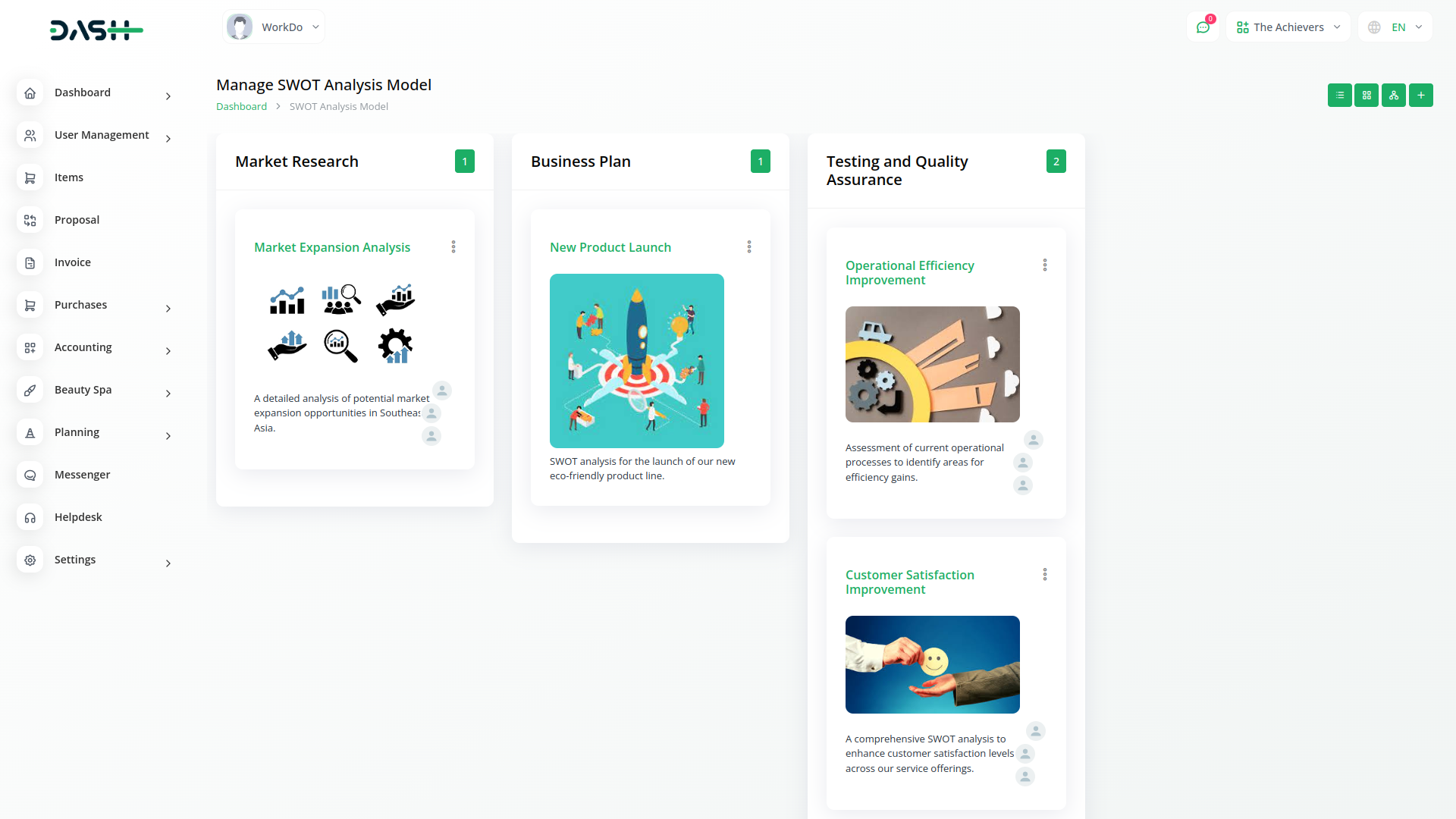
Task: Click the Dashboard breadcrumb link
Action: click(x=241, y=107)
